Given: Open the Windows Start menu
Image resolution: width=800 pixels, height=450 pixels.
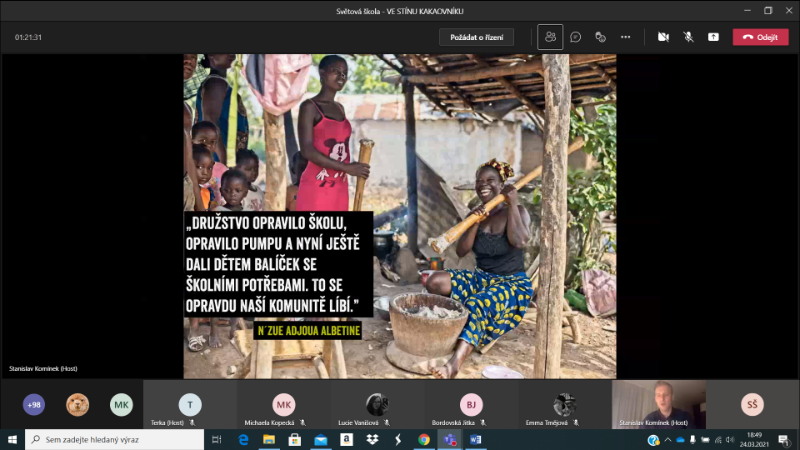Looking at the screenshot, I should click(12, 439).
